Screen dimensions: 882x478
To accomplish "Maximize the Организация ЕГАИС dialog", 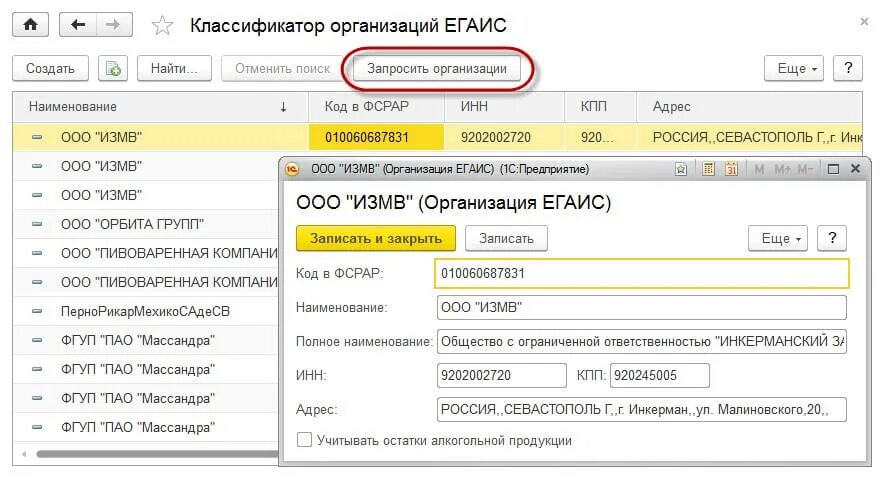I will pyautogui.click(x=833, y=169).
